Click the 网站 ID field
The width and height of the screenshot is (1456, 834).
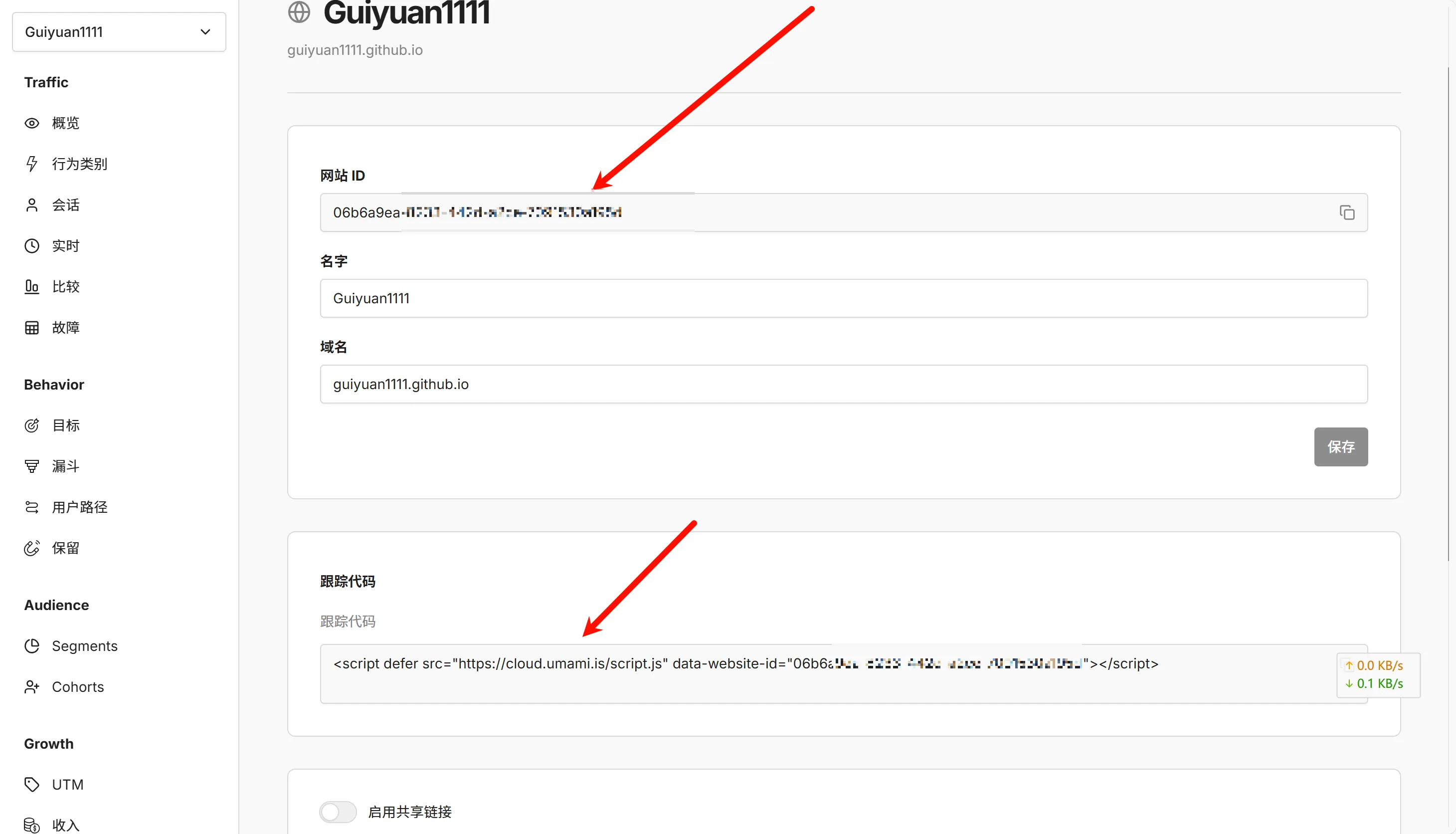844,212
